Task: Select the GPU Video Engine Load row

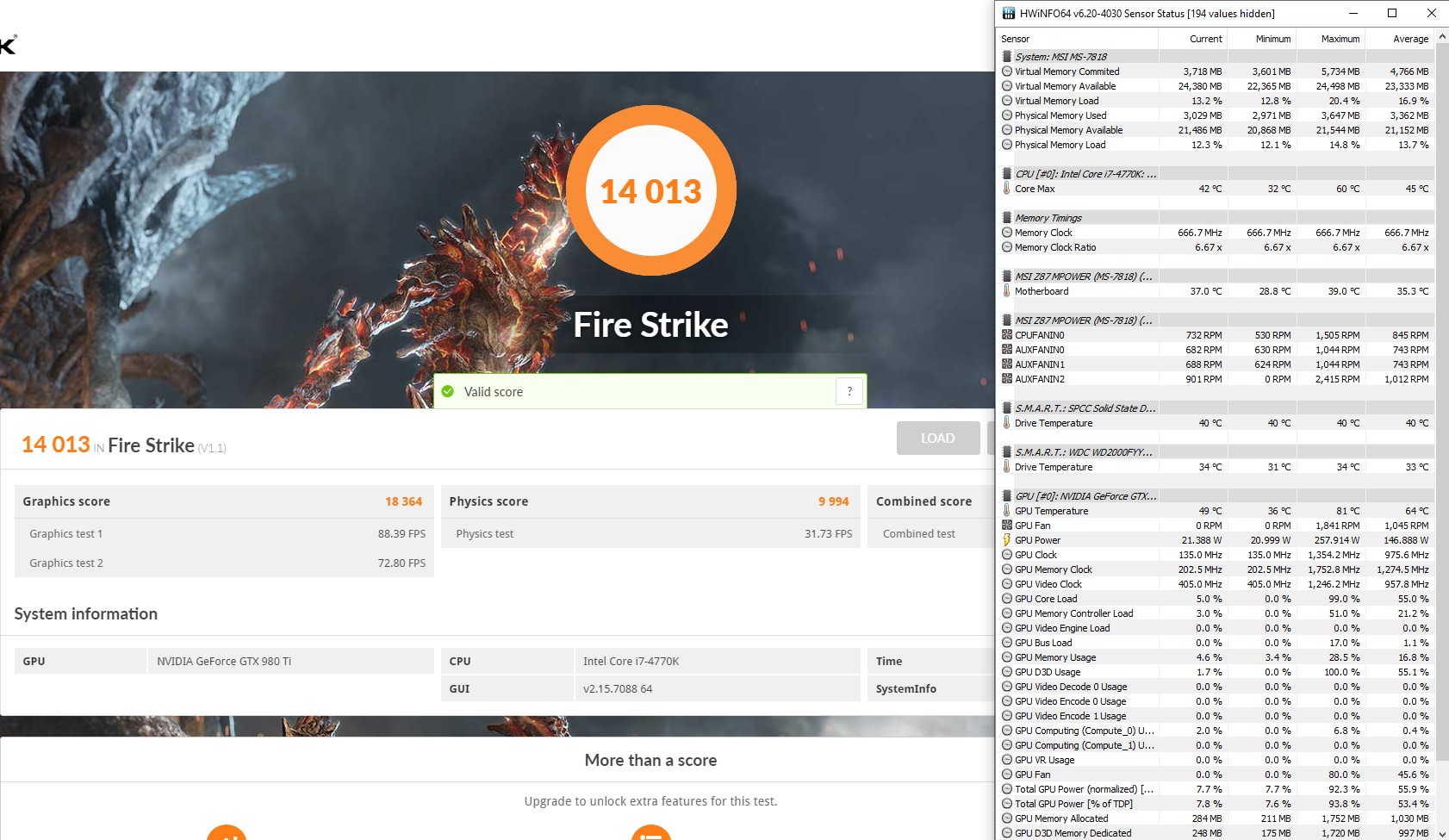Action: click(x=1216, y=628)
